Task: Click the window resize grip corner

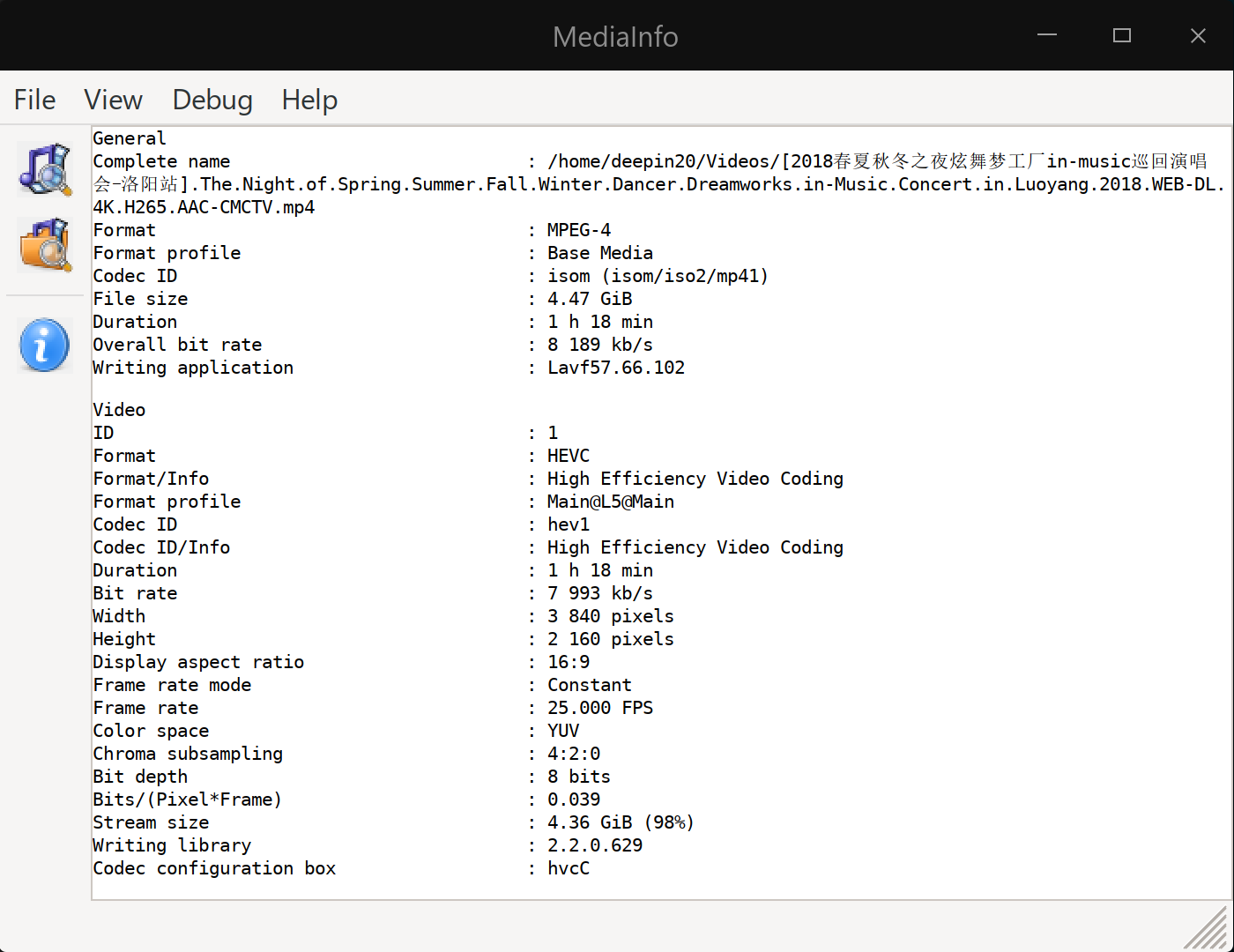Action: tap(1209, 928)
